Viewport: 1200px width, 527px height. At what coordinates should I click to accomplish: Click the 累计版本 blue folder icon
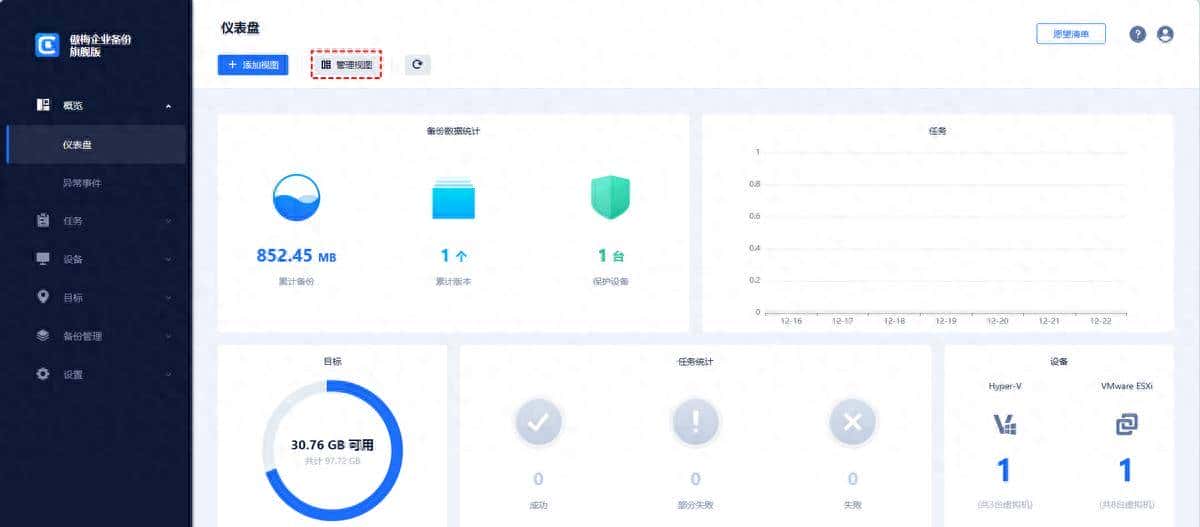click(453, 198)
